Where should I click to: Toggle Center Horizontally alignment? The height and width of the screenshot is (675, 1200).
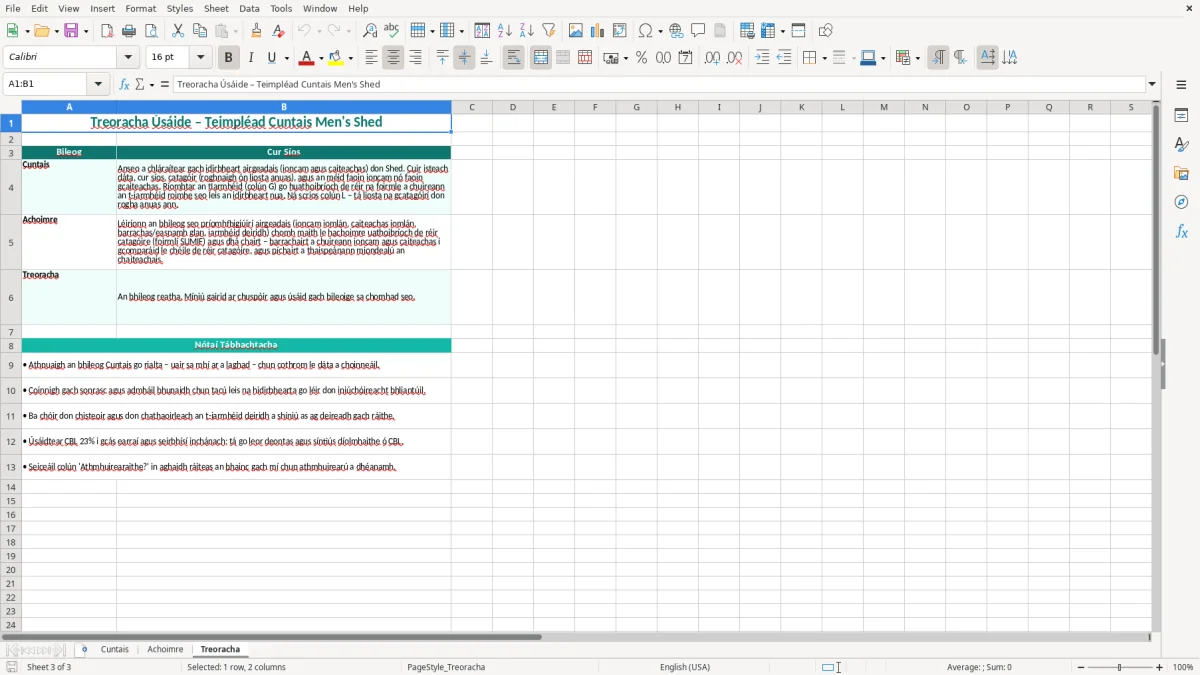tap(394, 58)
